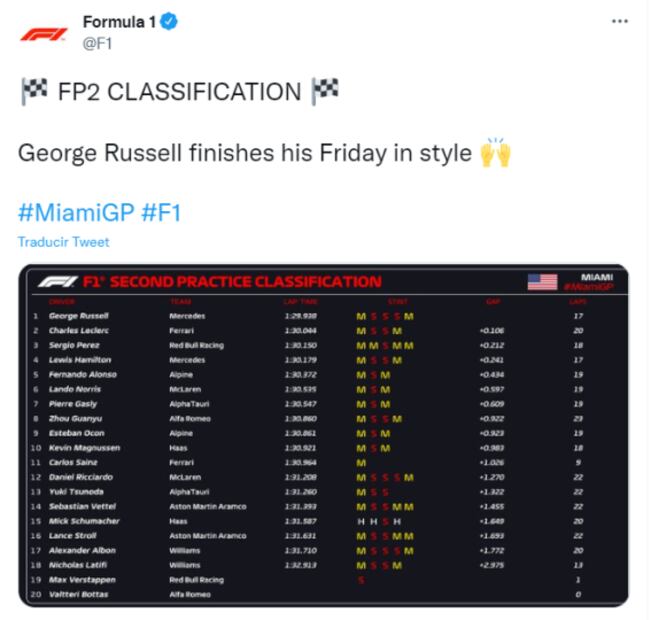Click the blue verified badge
Screen dimensions: 651x620
(x=169, y=23)
